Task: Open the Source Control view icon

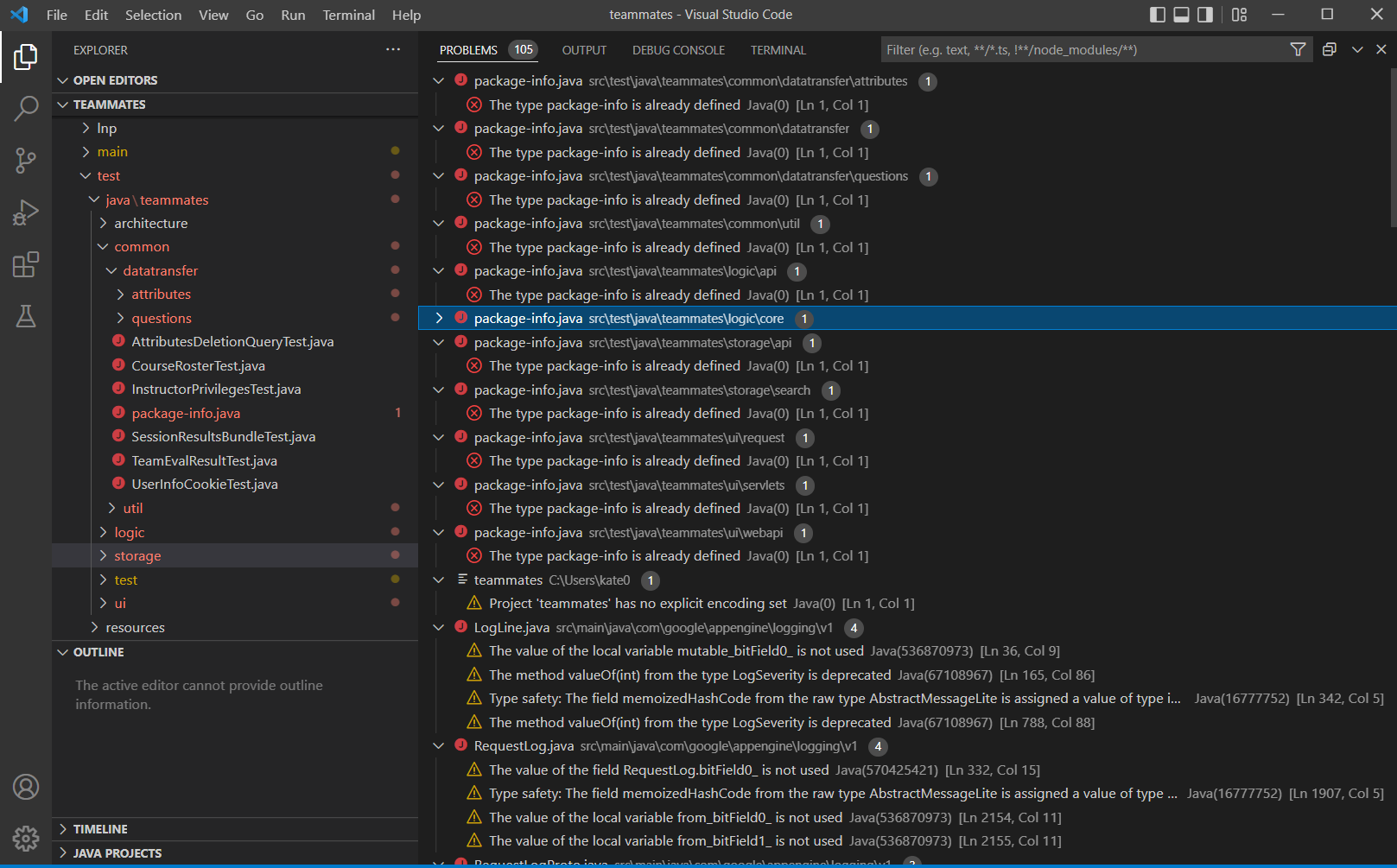Action: tap(25, 161)
